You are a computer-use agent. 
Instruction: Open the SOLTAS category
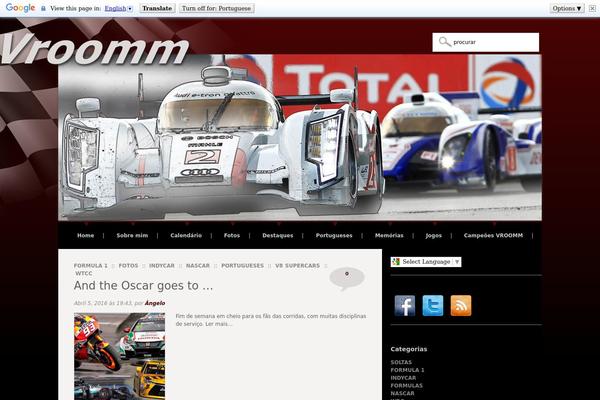(401, 362)
